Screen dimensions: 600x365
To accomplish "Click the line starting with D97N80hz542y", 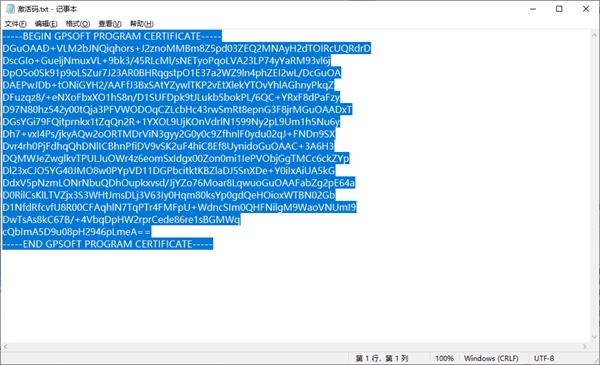I will [x=177, y=110].
